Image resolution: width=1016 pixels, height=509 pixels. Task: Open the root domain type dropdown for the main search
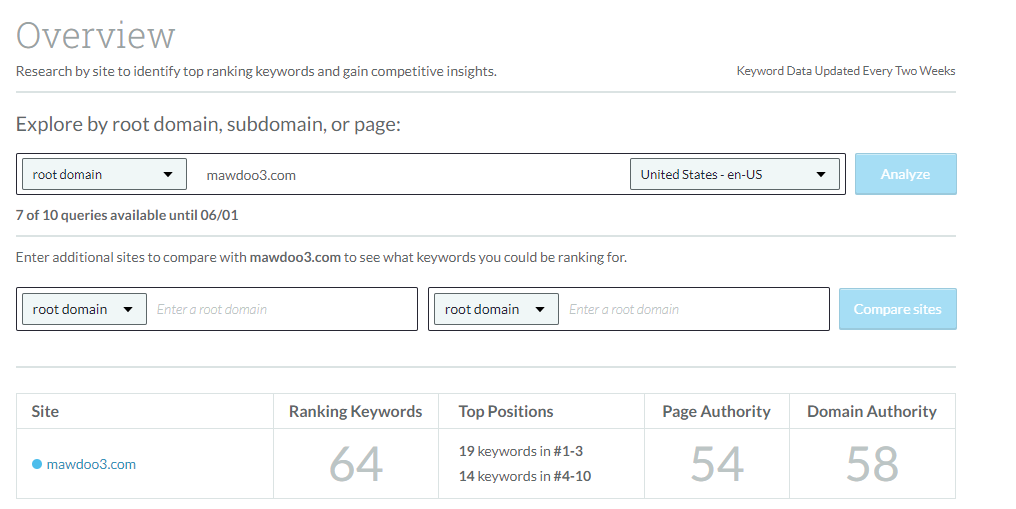click(104, 174)
